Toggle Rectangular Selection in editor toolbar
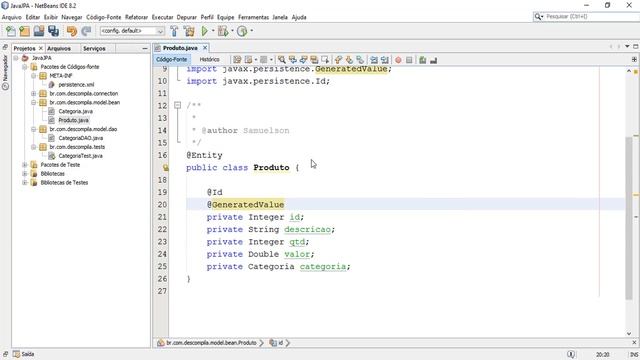 tap(325, 60)
